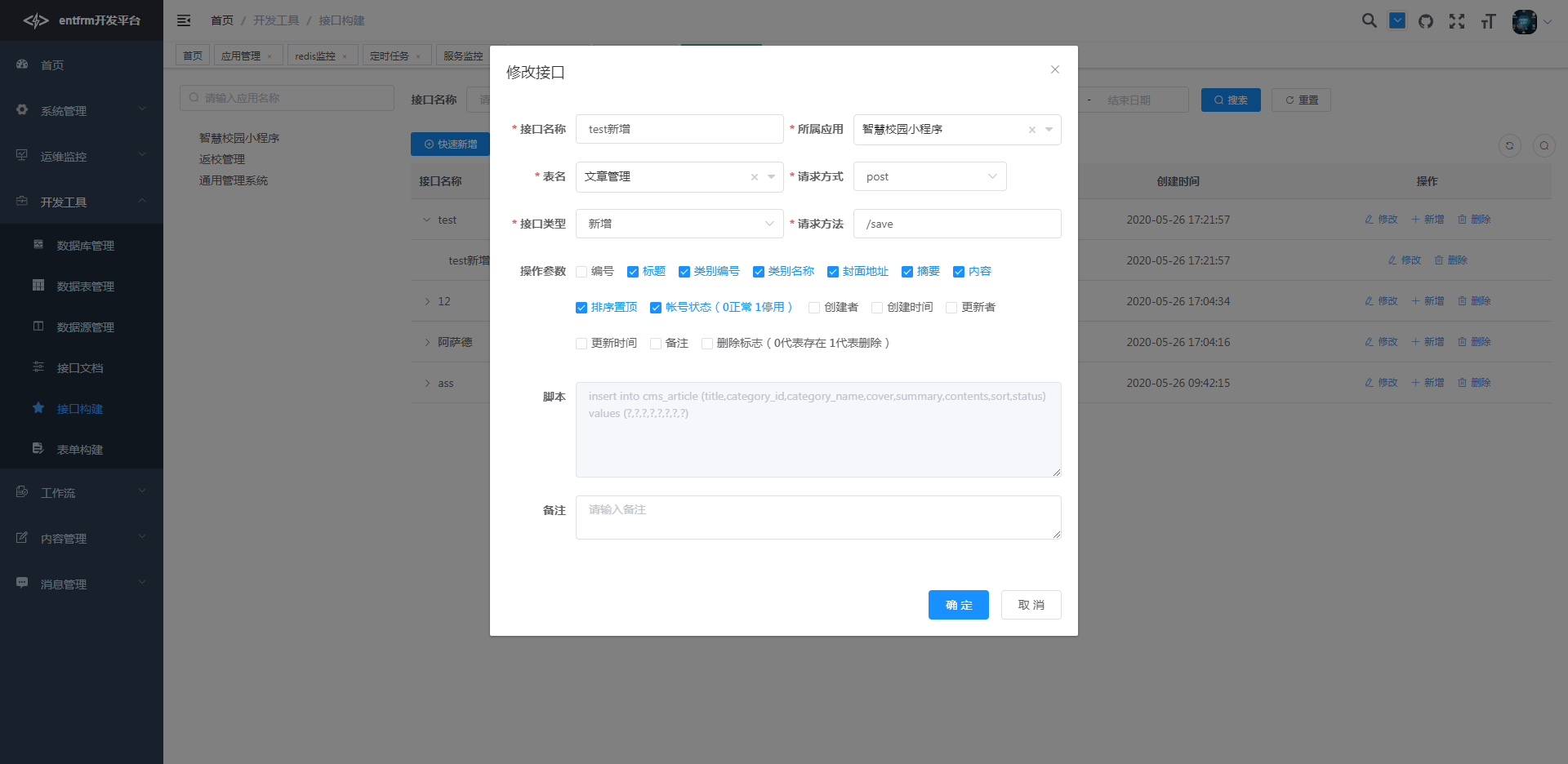Open 表单构建 in sidebar
This screenshot has height=764, width=1568.
click(x=82, y=449)
